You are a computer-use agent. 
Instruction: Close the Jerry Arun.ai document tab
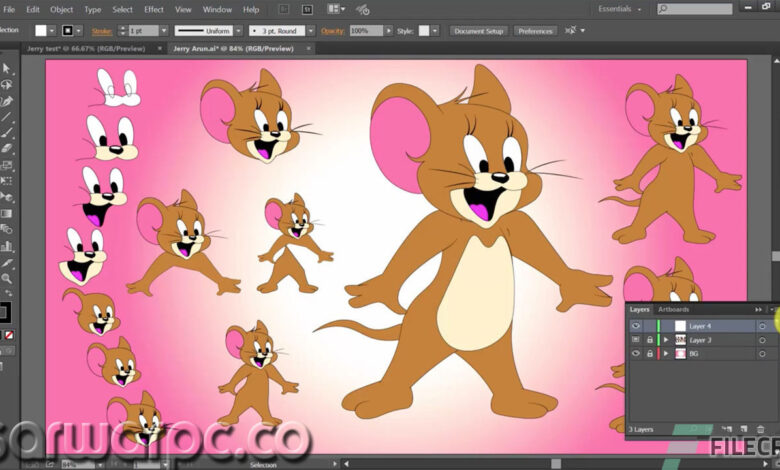308,48
